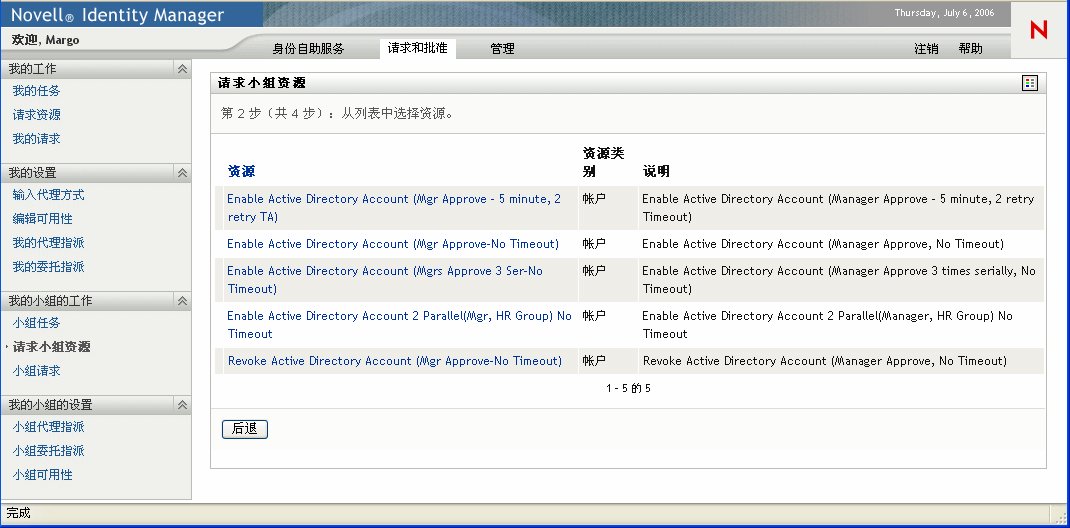Open 小组请求 link
This screenshot has height=528, width=1070.
pyautogui.click(x=37, y=371)
